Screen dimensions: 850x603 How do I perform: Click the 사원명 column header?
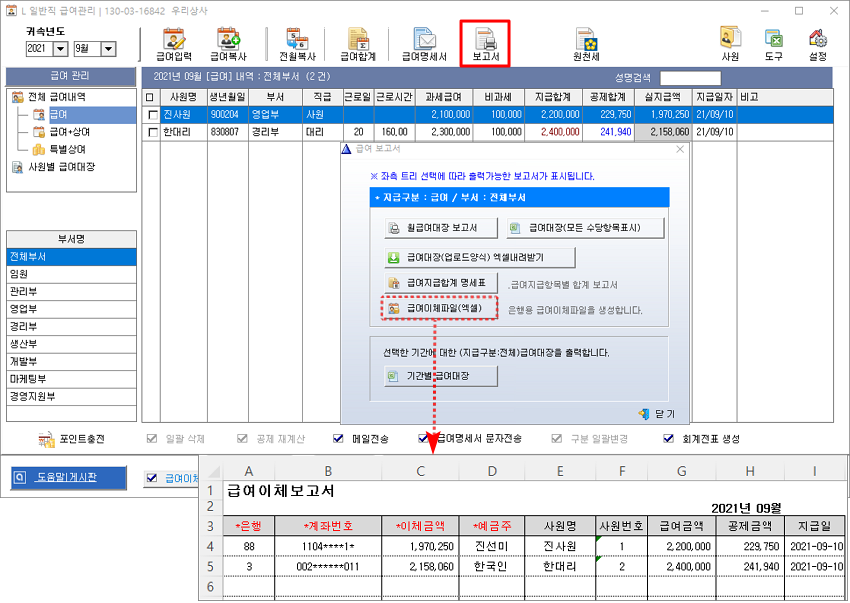(183, 98)
